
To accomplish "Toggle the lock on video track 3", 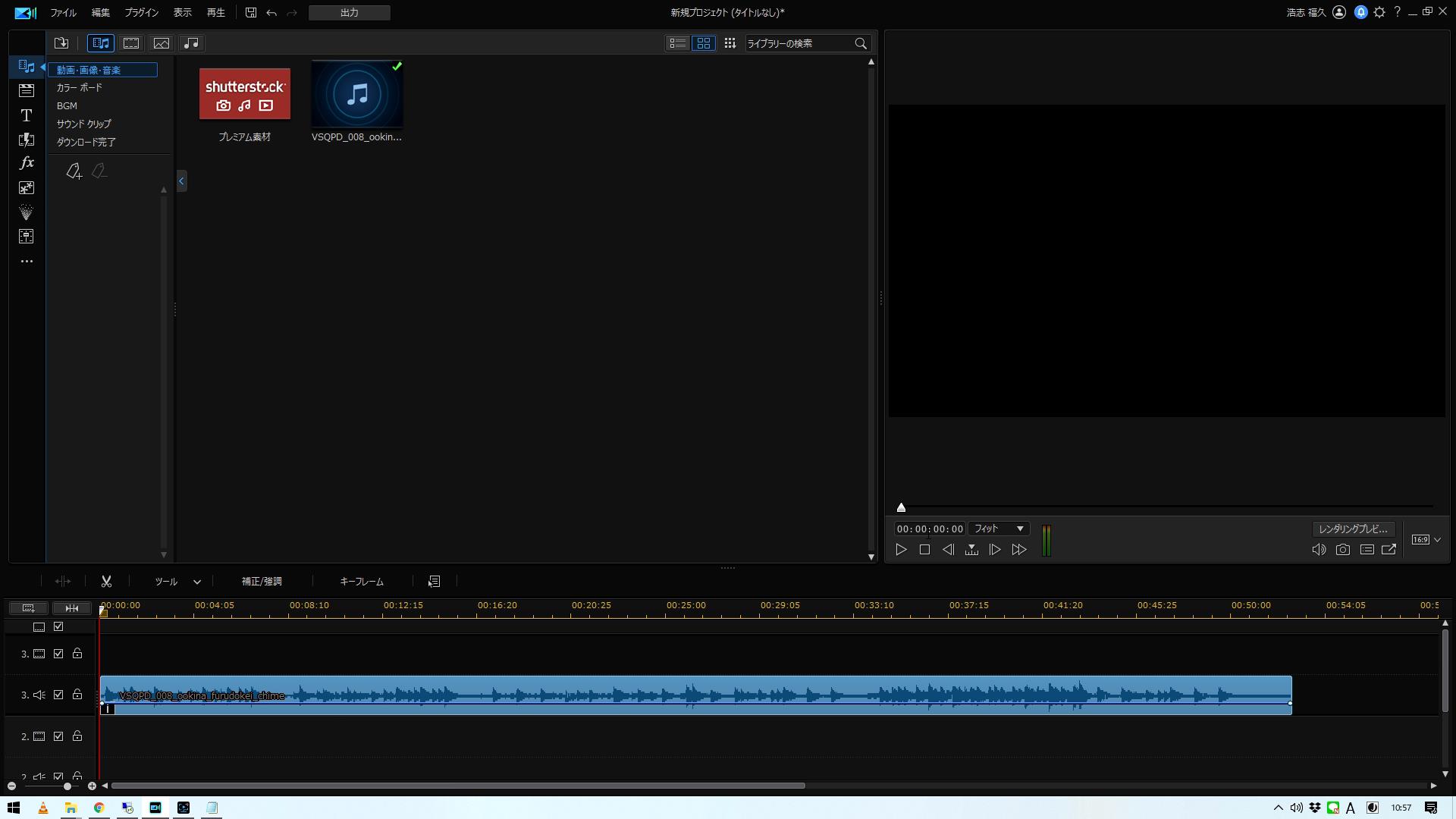I will pyautogui.click(x=77, y=654).
